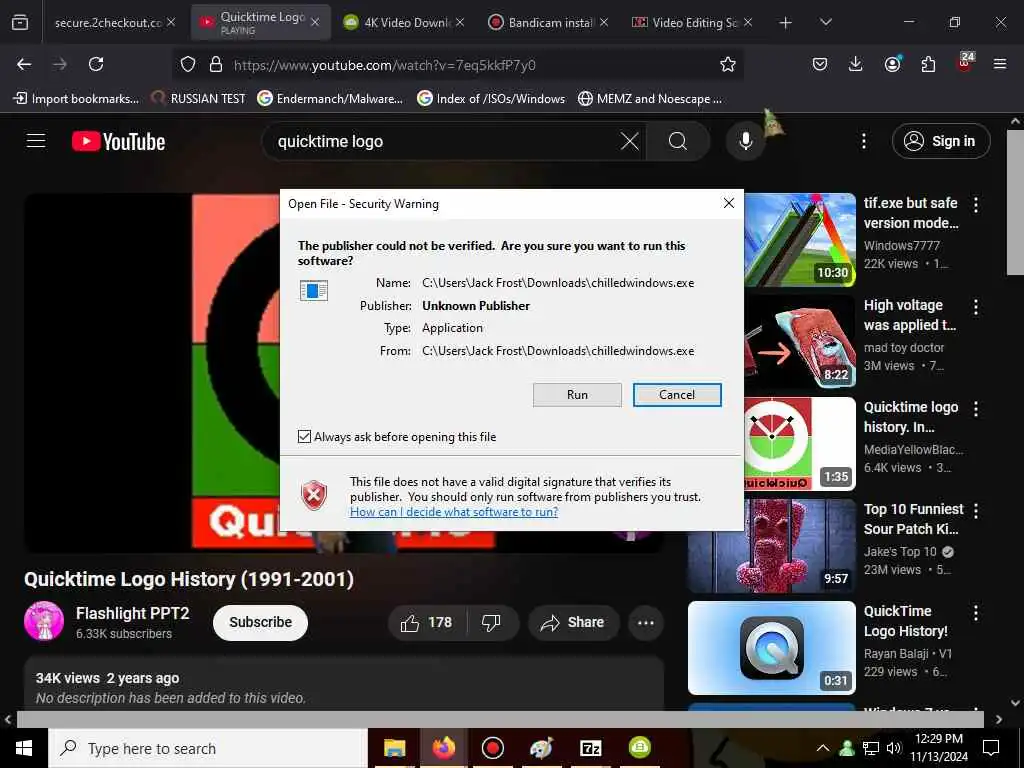
Task: Open Bandicam from the taskbar
Action: (x=492, y=748)
